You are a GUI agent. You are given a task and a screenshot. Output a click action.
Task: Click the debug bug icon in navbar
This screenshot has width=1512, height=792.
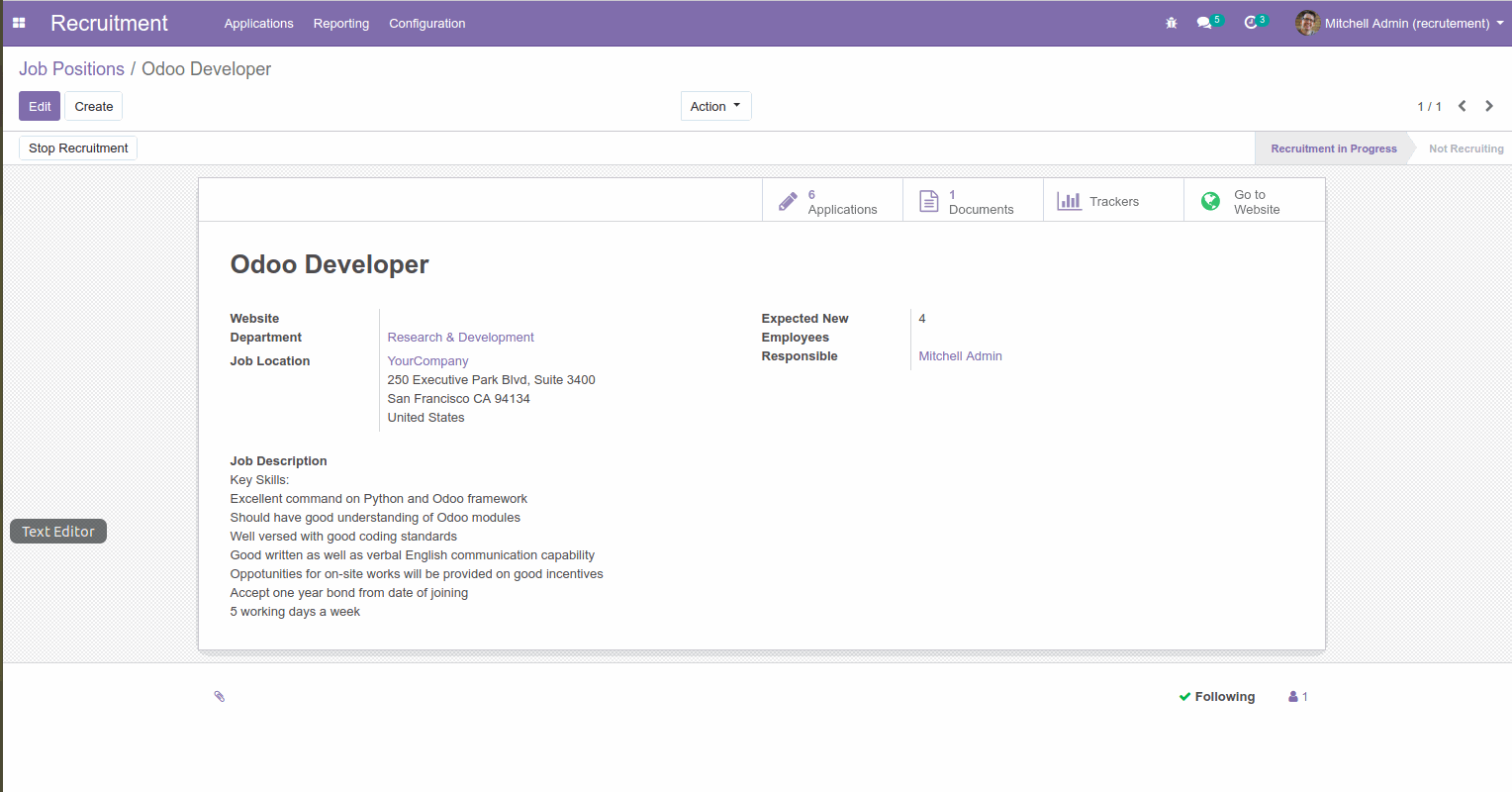pyautogui.click(x=1172, y=23)
